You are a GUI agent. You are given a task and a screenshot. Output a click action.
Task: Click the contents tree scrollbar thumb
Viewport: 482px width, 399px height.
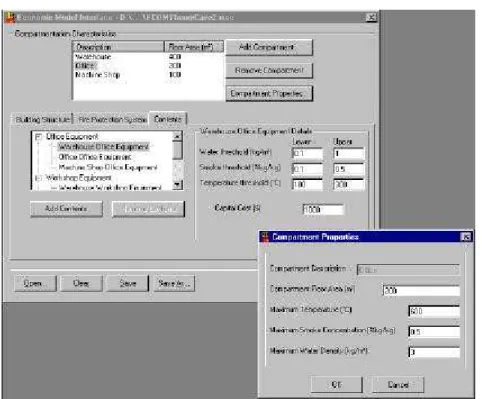click(178, 150)
